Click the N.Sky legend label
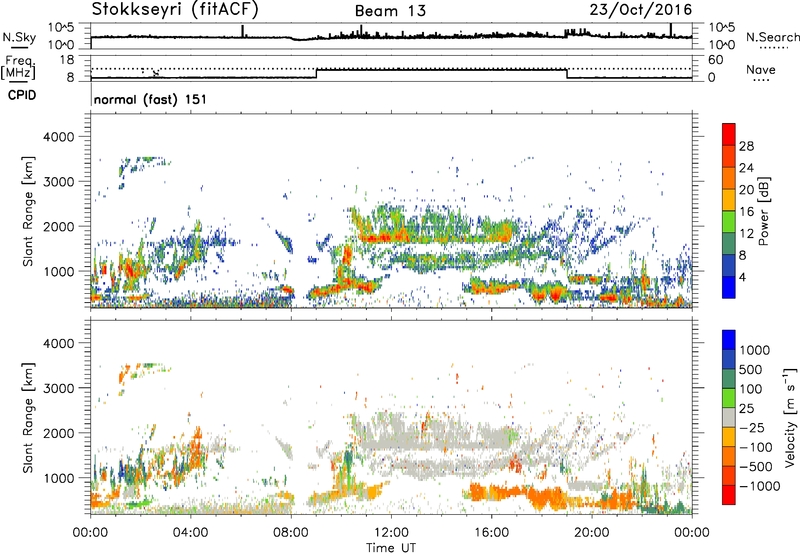The height and width of the screenshot is (554, 800). pyautogui.click(x=19, y=37)
